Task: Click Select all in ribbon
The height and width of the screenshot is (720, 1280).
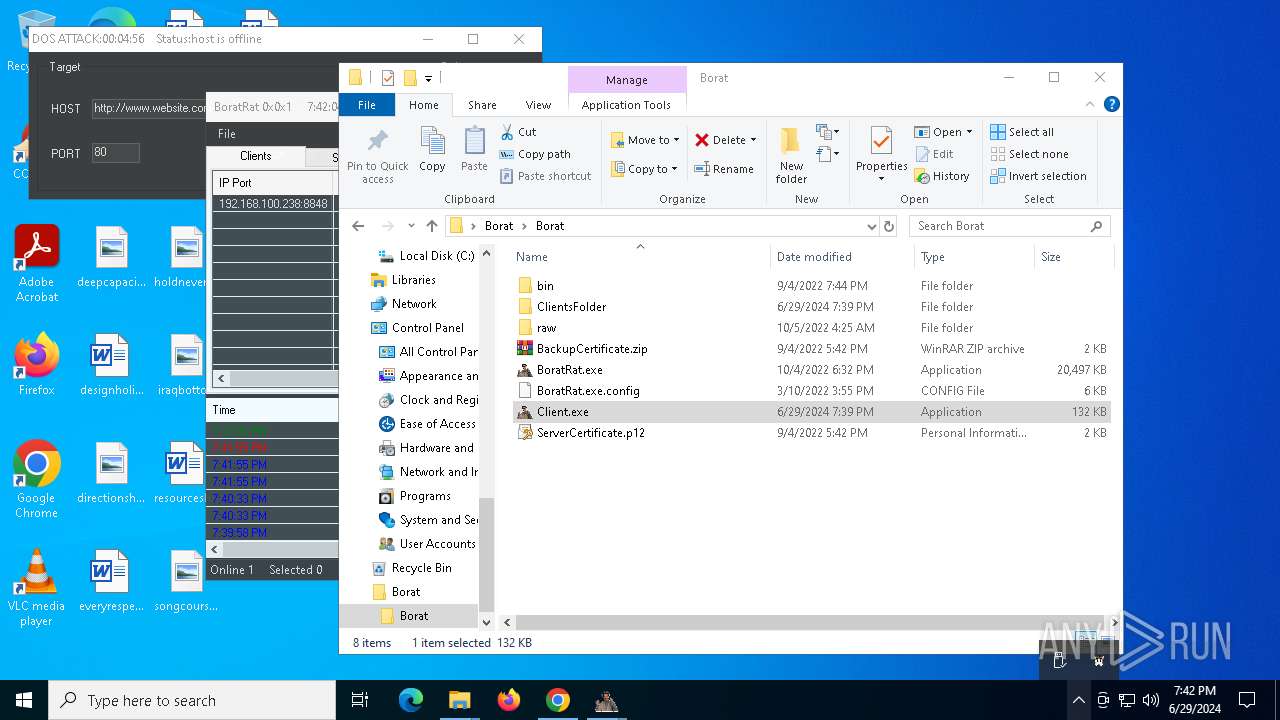Action: (1022, 132)
